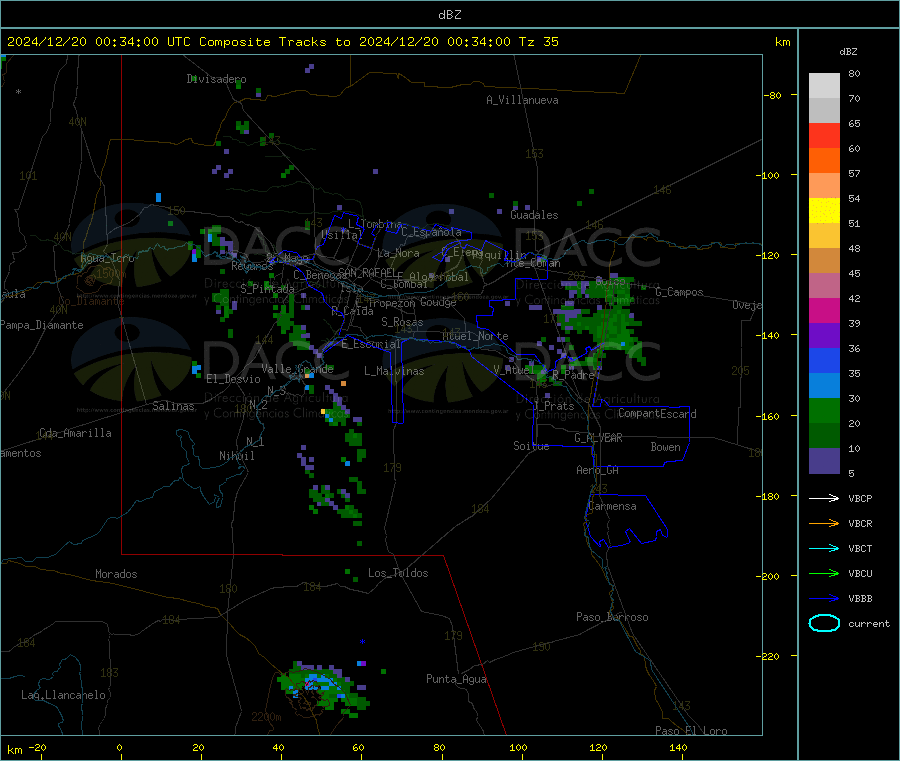Viewport: 900px width, 761px height.
Task: Click the L_Malvinas map label
Action: (x=394, y=371)
